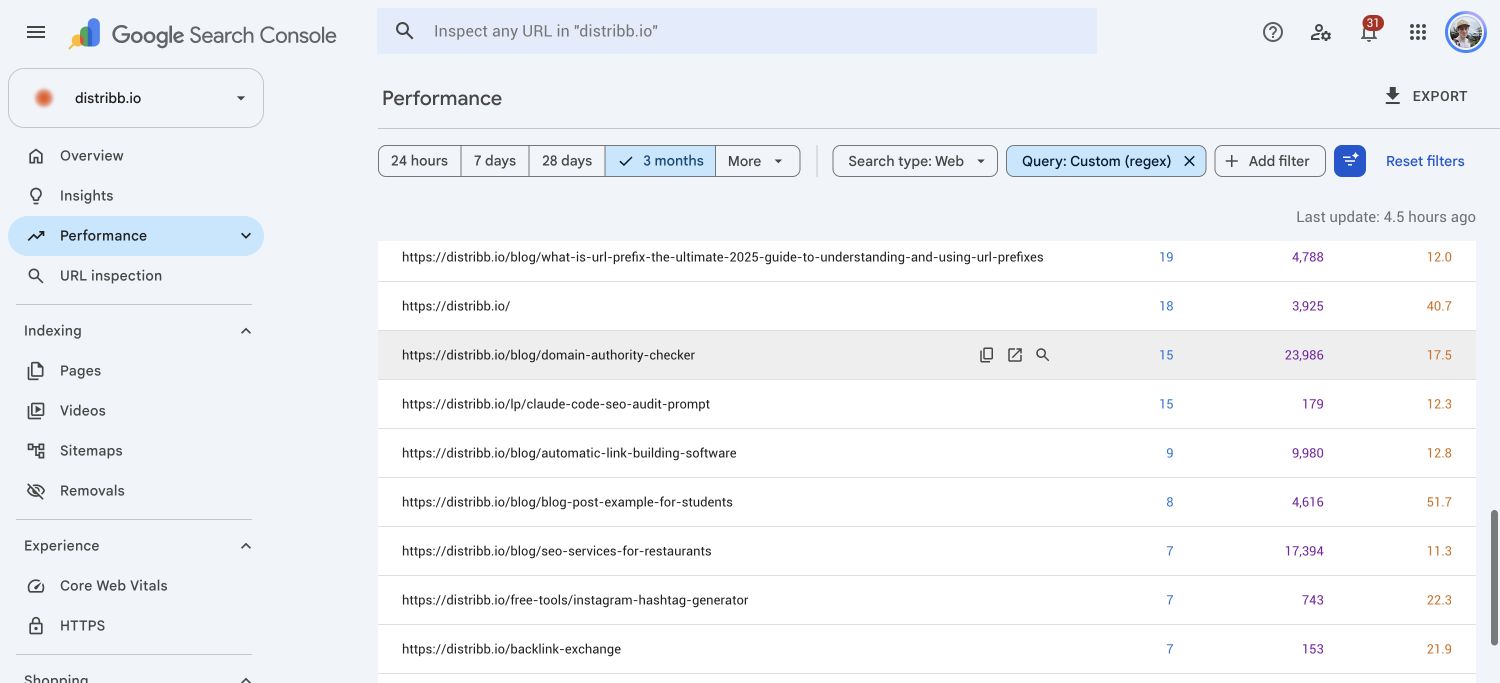
Task: Click impressions value 17,394
Action: (1304, 551)
